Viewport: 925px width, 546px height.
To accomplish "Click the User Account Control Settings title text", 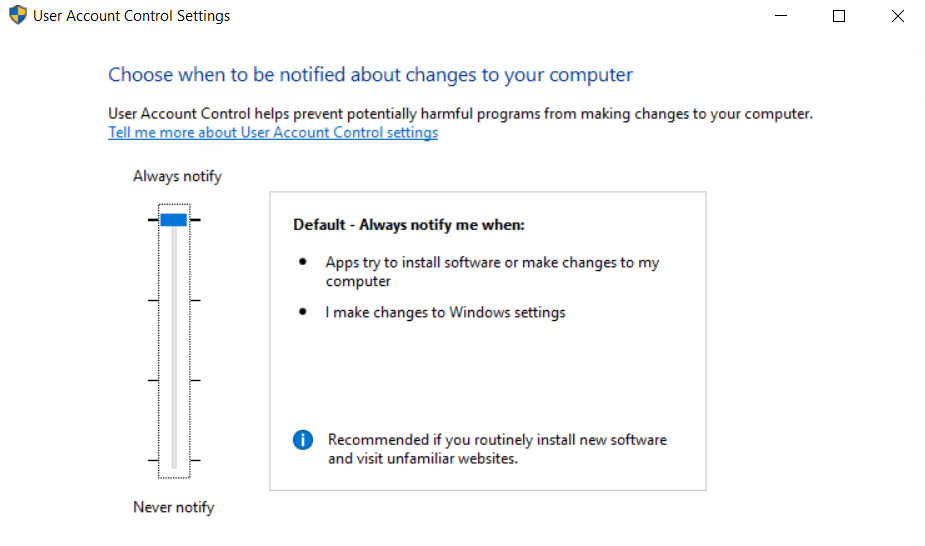I will click(x=132, y=16).
